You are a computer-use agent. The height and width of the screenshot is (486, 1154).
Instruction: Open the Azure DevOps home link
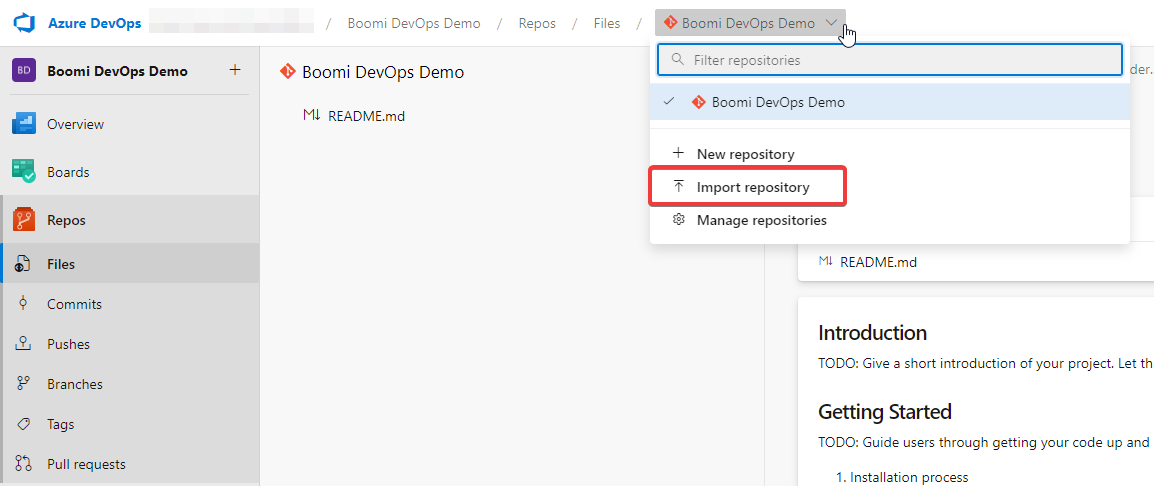[x=94, y=23]
